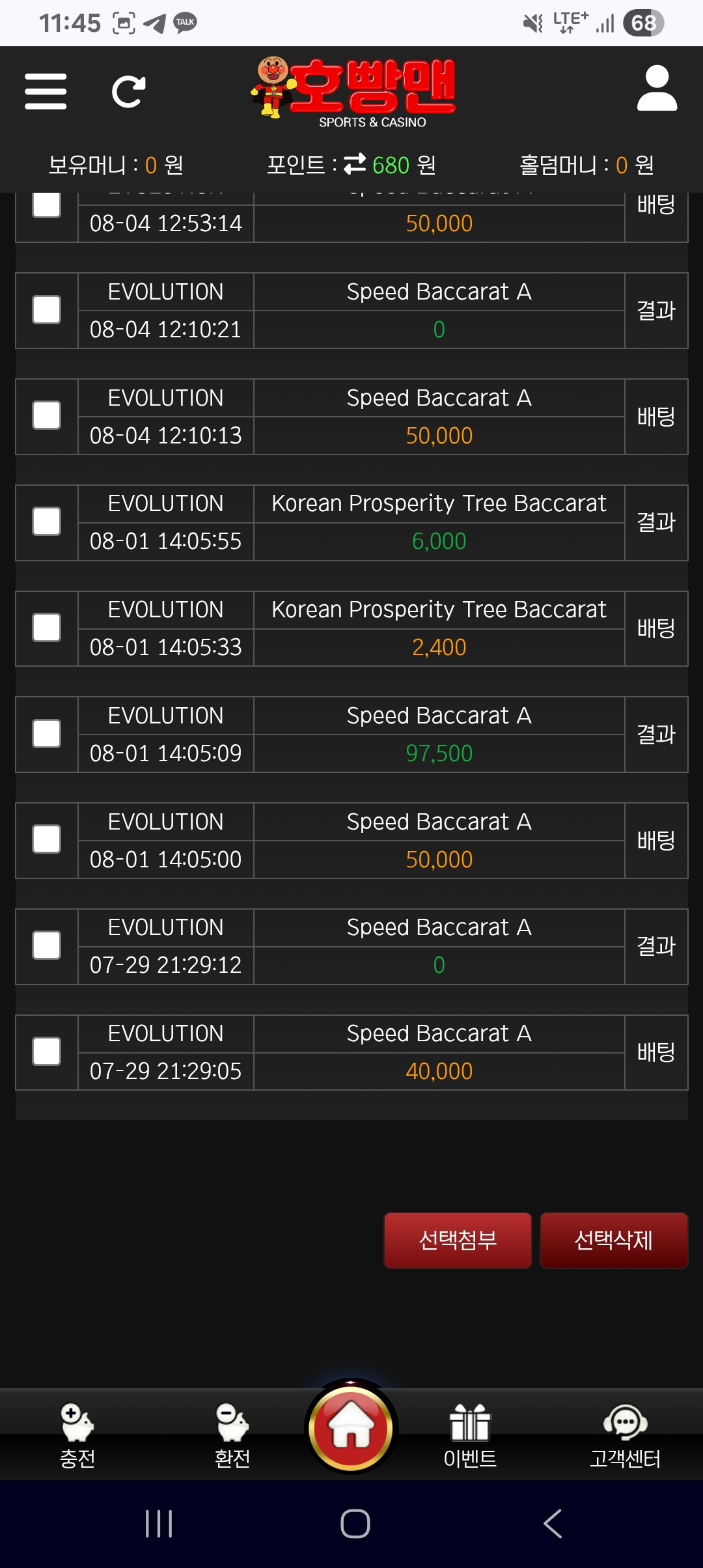The image size is (703, 1568).
Task: Go to home via red house button
Action: (x=351, y=1427)
